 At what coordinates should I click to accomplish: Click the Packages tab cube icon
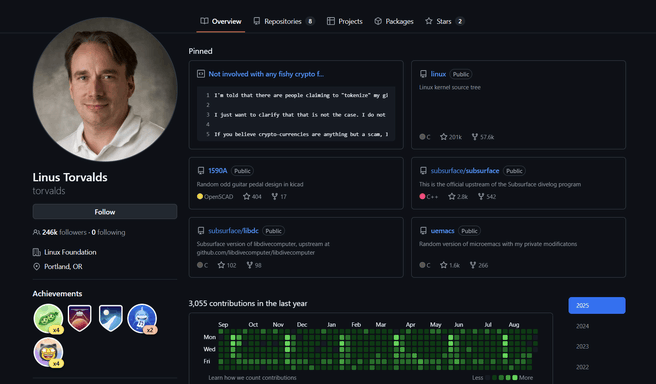[x=378, y=21]
